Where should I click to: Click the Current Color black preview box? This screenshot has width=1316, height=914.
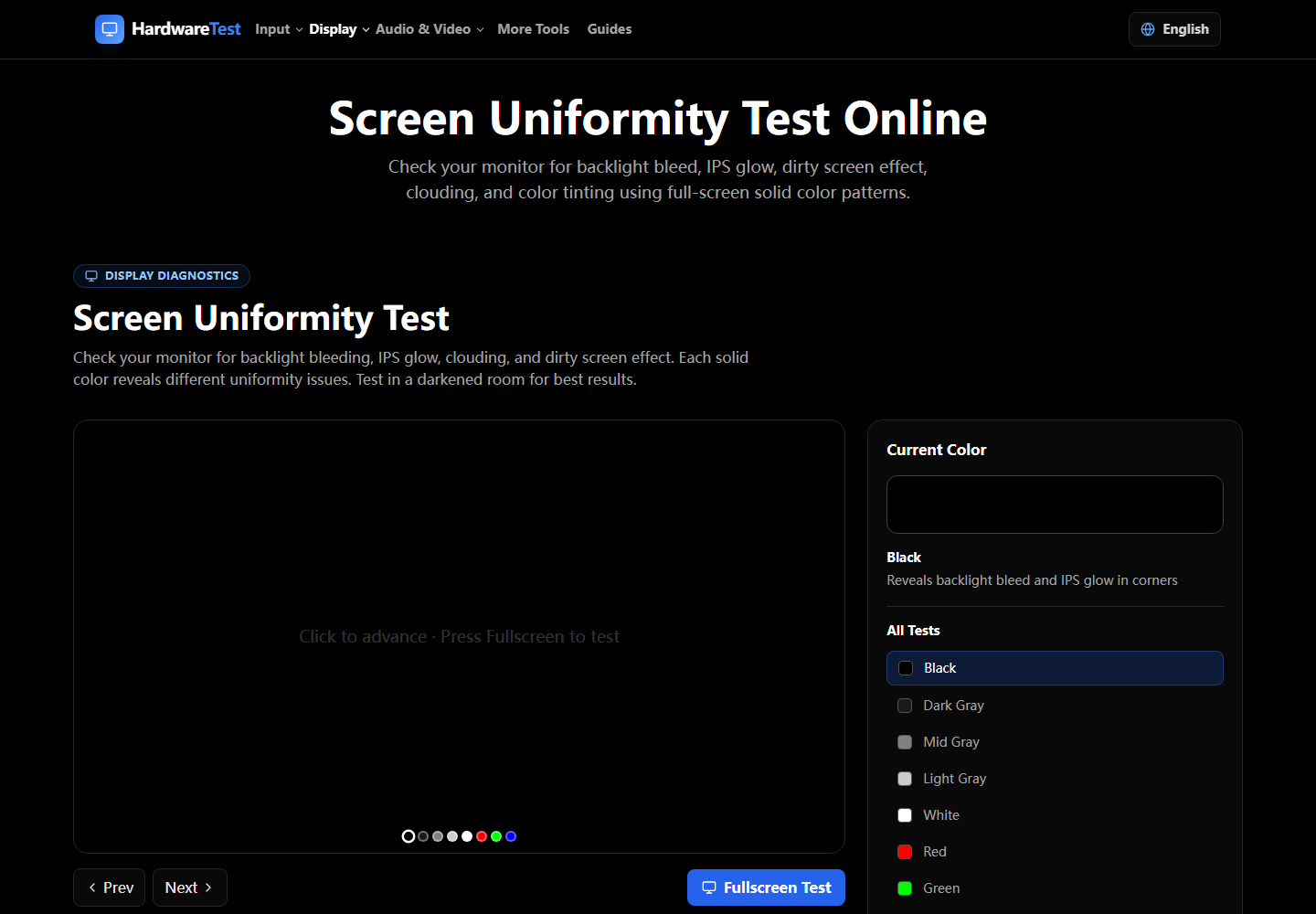1055,505
